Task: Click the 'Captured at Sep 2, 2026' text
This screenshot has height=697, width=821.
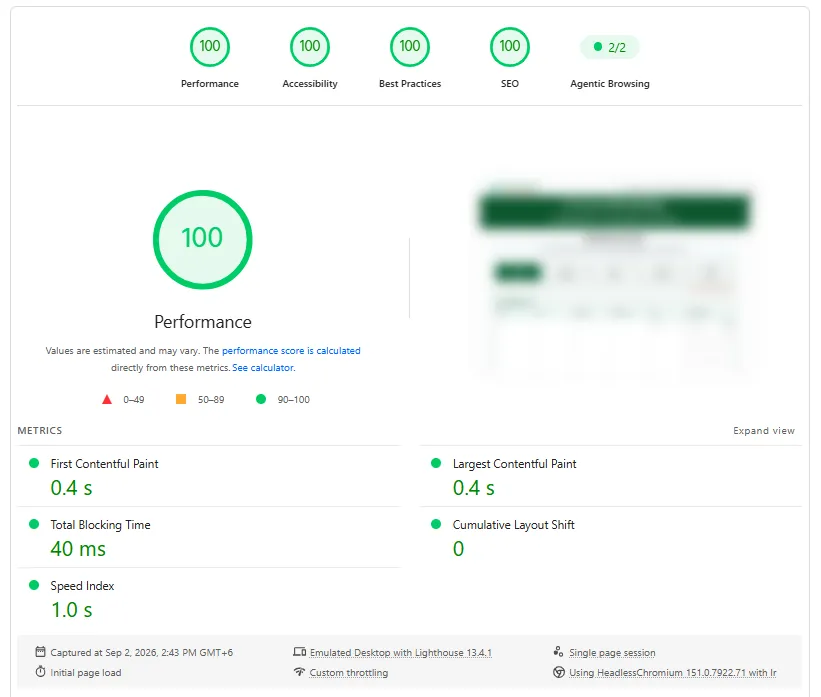Action: coord(141,652)
